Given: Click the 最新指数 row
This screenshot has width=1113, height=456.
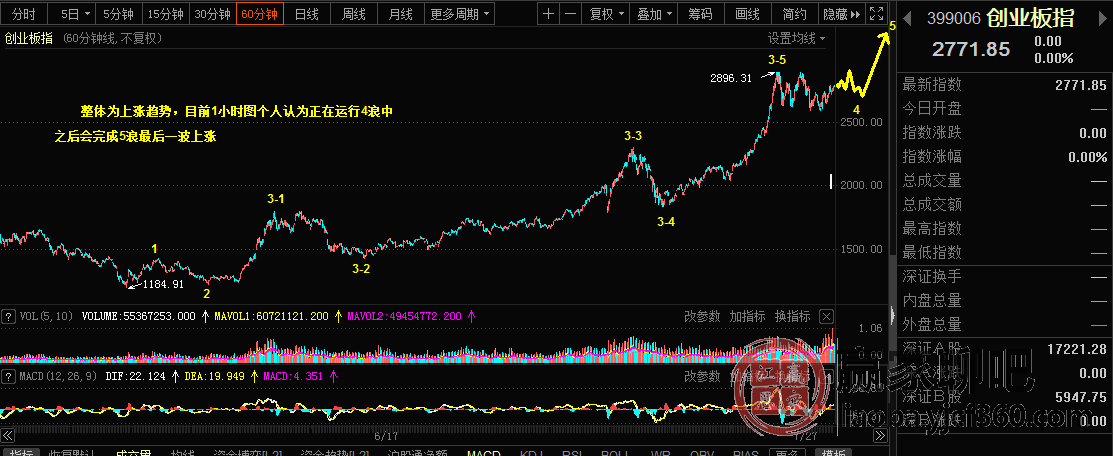Looking at the screenshot, I should click(x=1004, y=85).
